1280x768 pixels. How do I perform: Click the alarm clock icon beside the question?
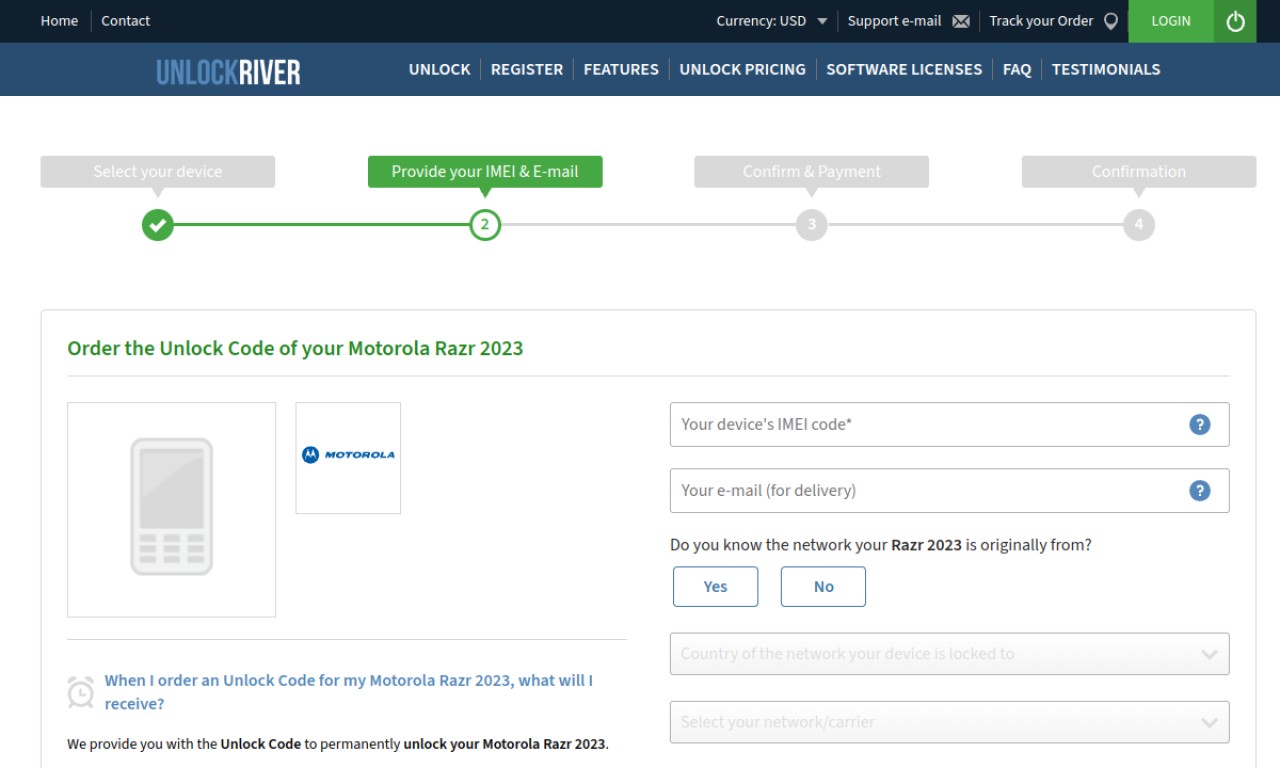coord(81,692)
